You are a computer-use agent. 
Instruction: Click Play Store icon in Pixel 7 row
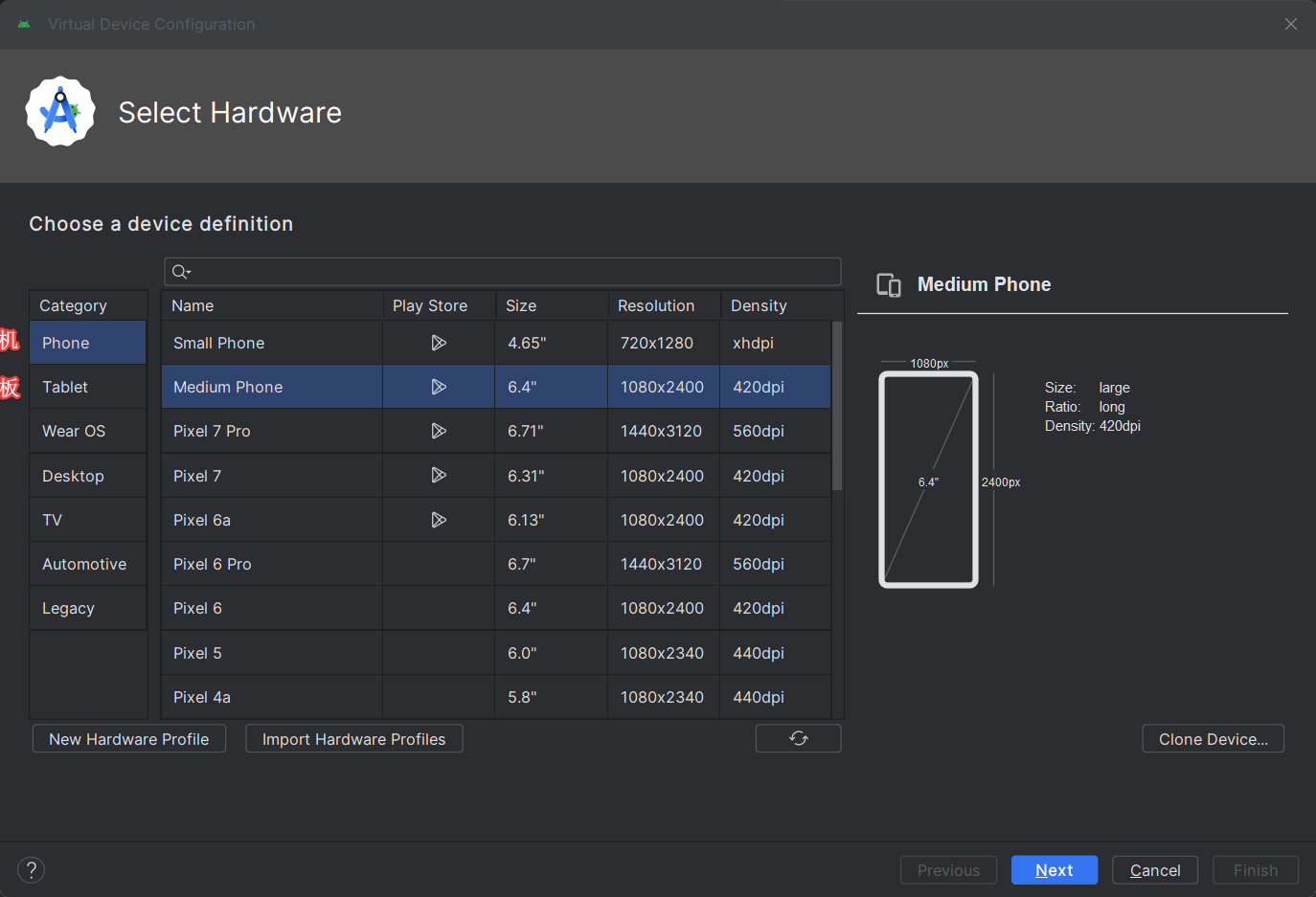pos(439,475)
